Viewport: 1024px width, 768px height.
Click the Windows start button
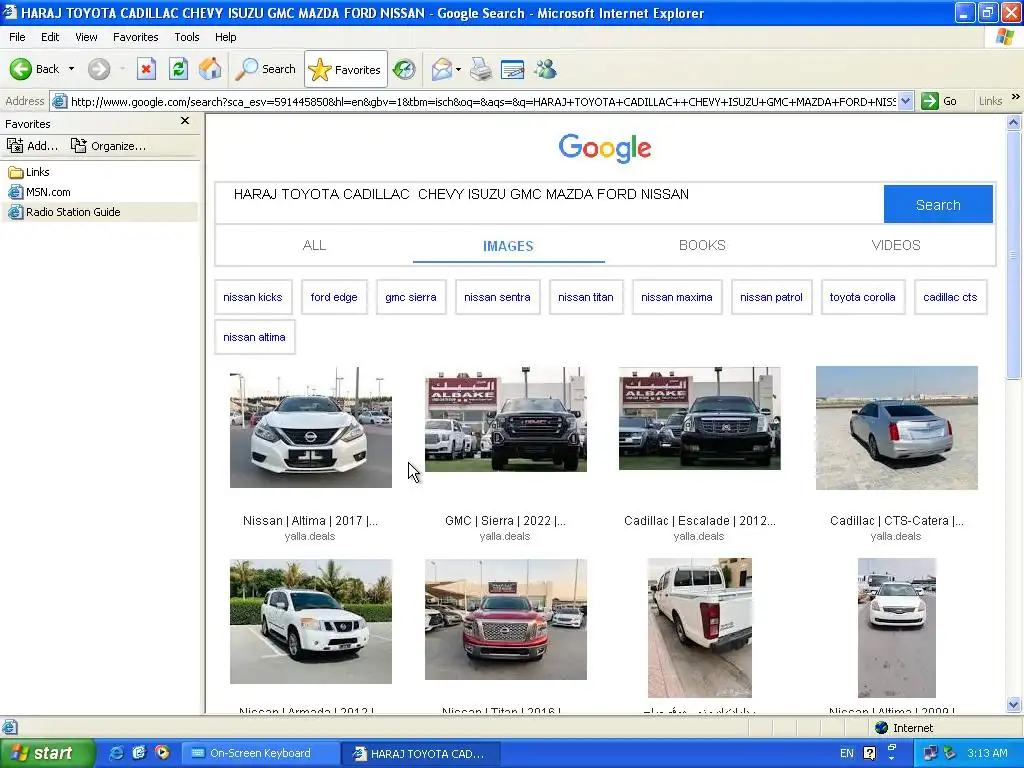click(46, 753)
